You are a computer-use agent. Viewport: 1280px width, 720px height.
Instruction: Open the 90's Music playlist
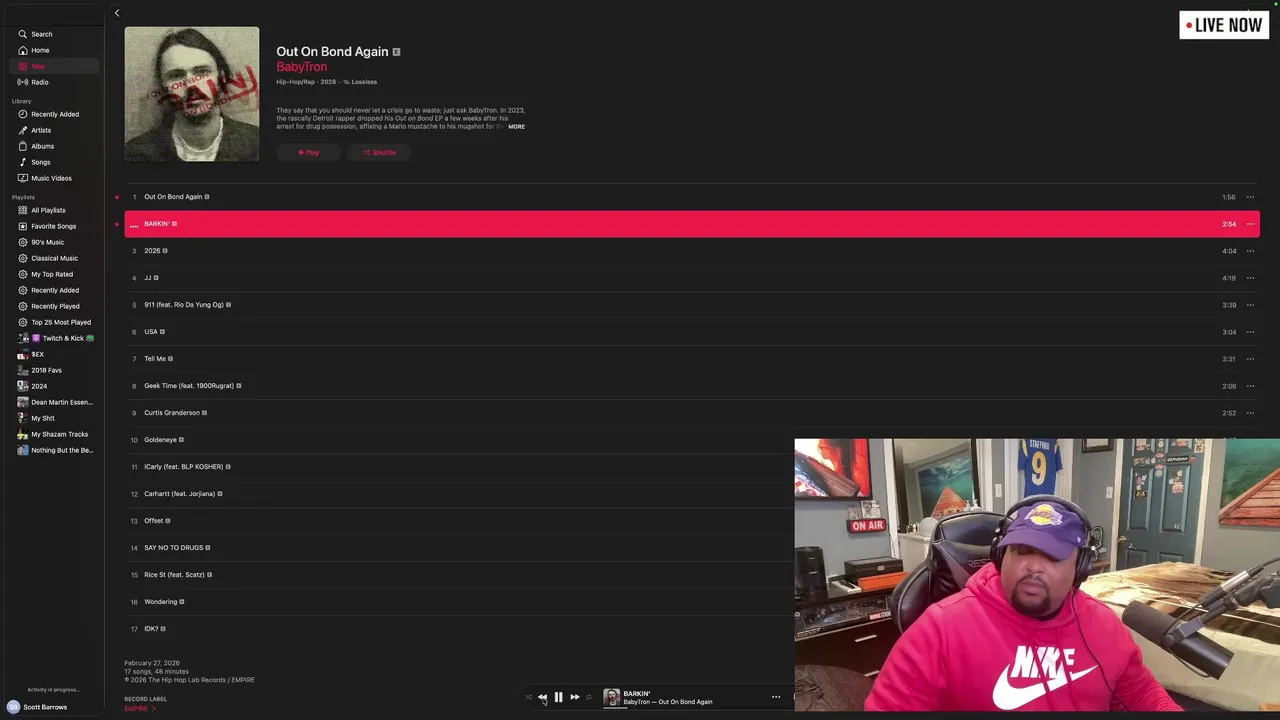click(54, 242)
